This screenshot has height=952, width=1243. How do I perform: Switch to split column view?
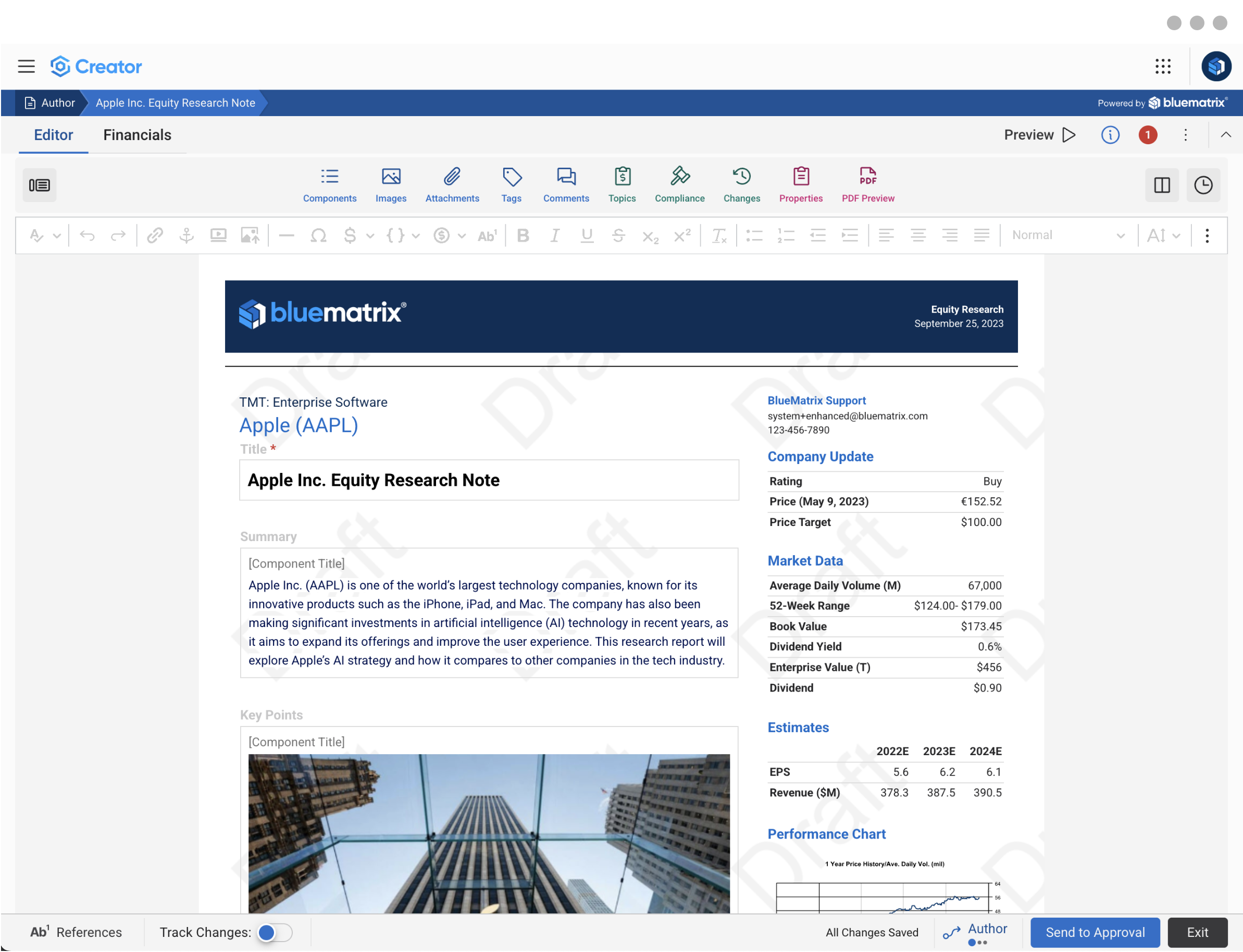tap(1161, 185)
